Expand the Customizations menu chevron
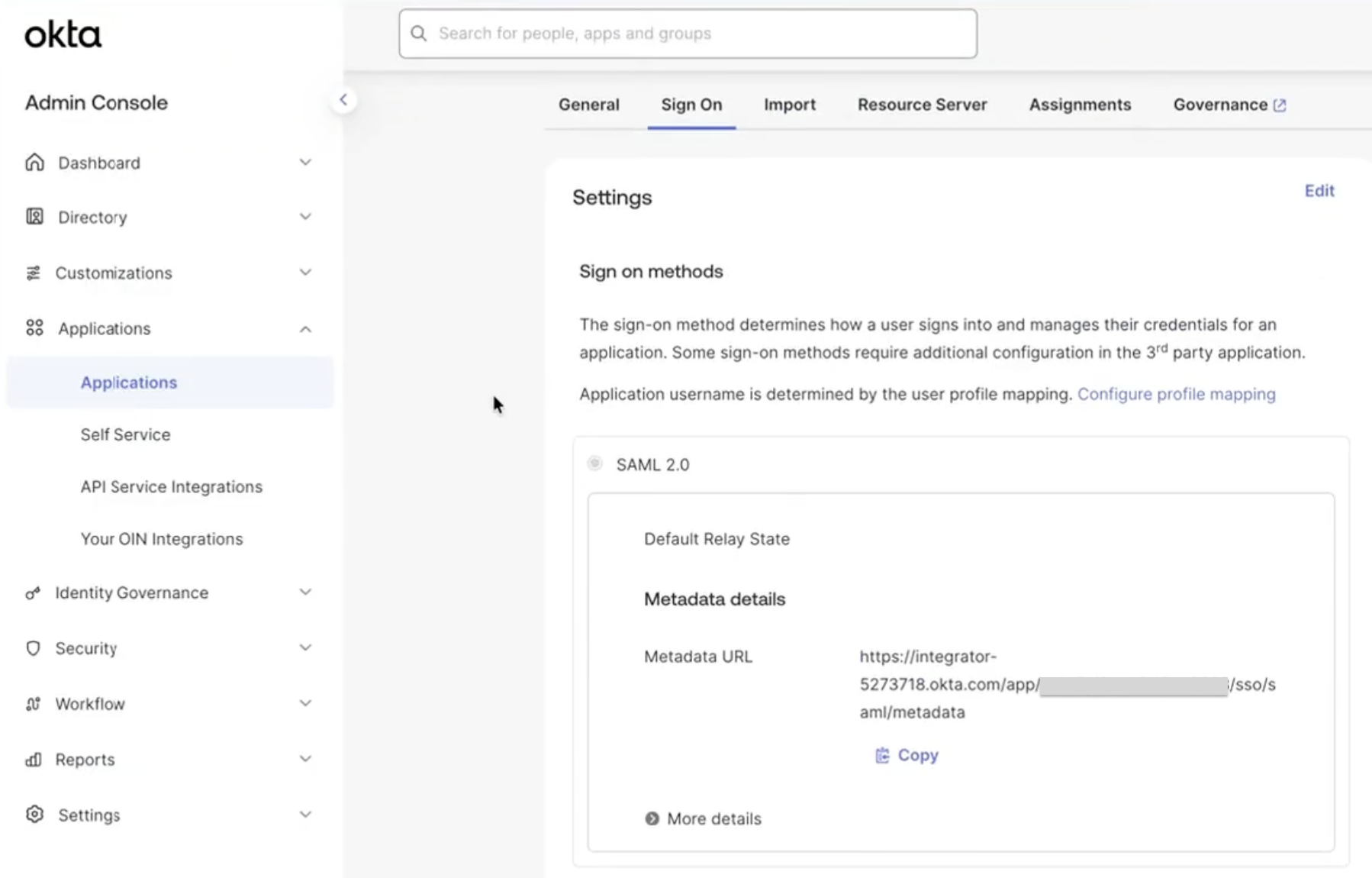Image resolution: width=1372 pixels, height=878 pixels. pyautogui.click(x=305, y=273)
